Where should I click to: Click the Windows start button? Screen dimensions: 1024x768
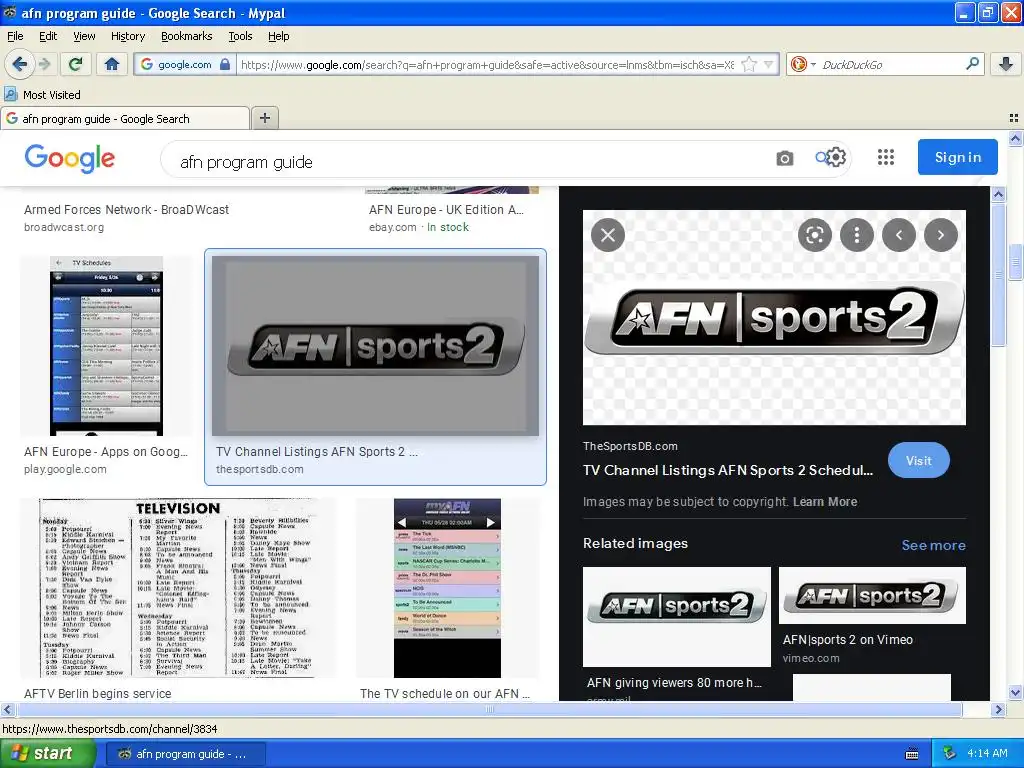48,753
